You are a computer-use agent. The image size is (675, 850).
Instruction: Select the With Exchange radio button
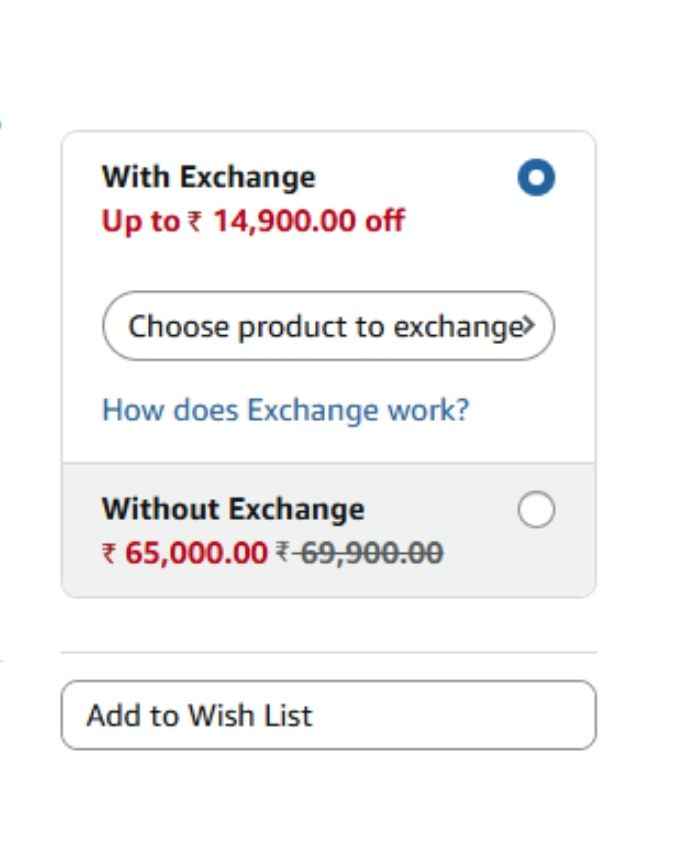(536, 177)
